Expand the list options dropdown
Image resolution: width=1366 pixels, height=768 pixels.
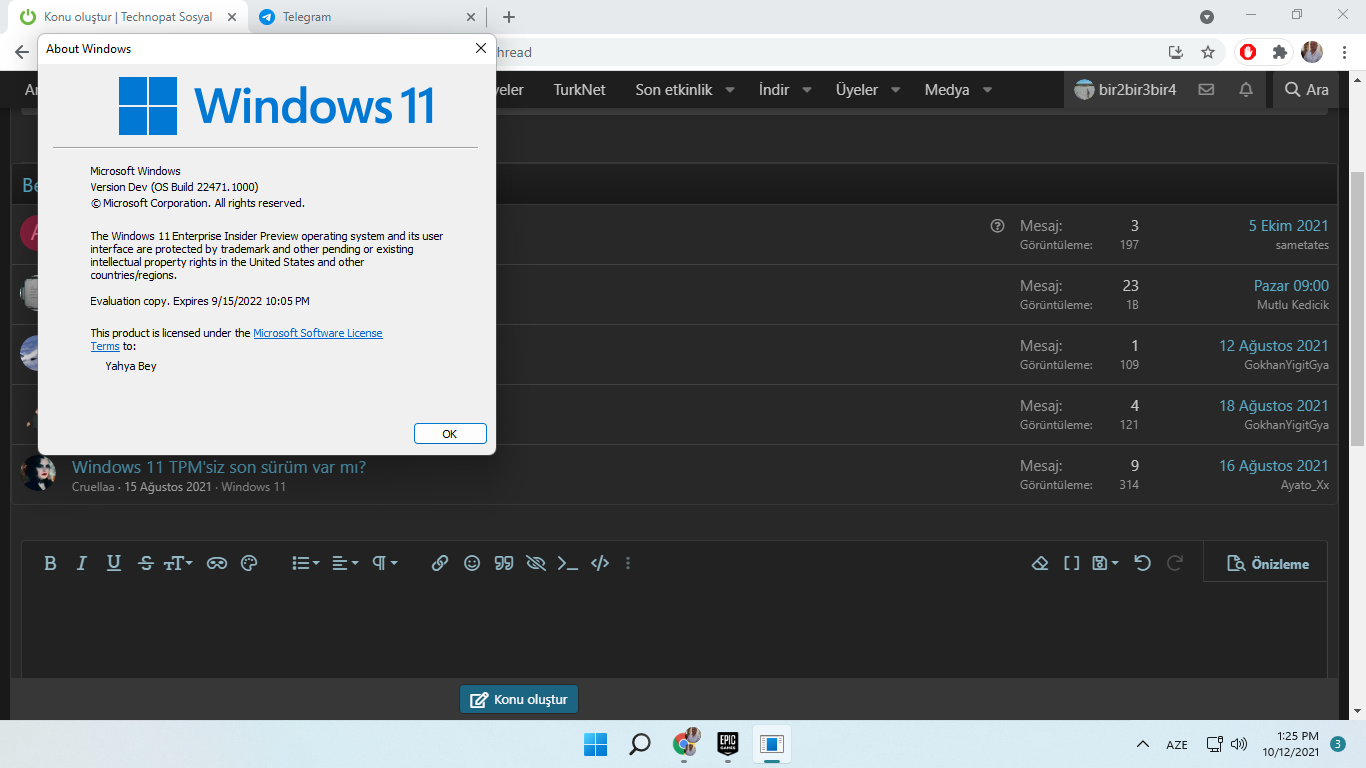(305, 563)
